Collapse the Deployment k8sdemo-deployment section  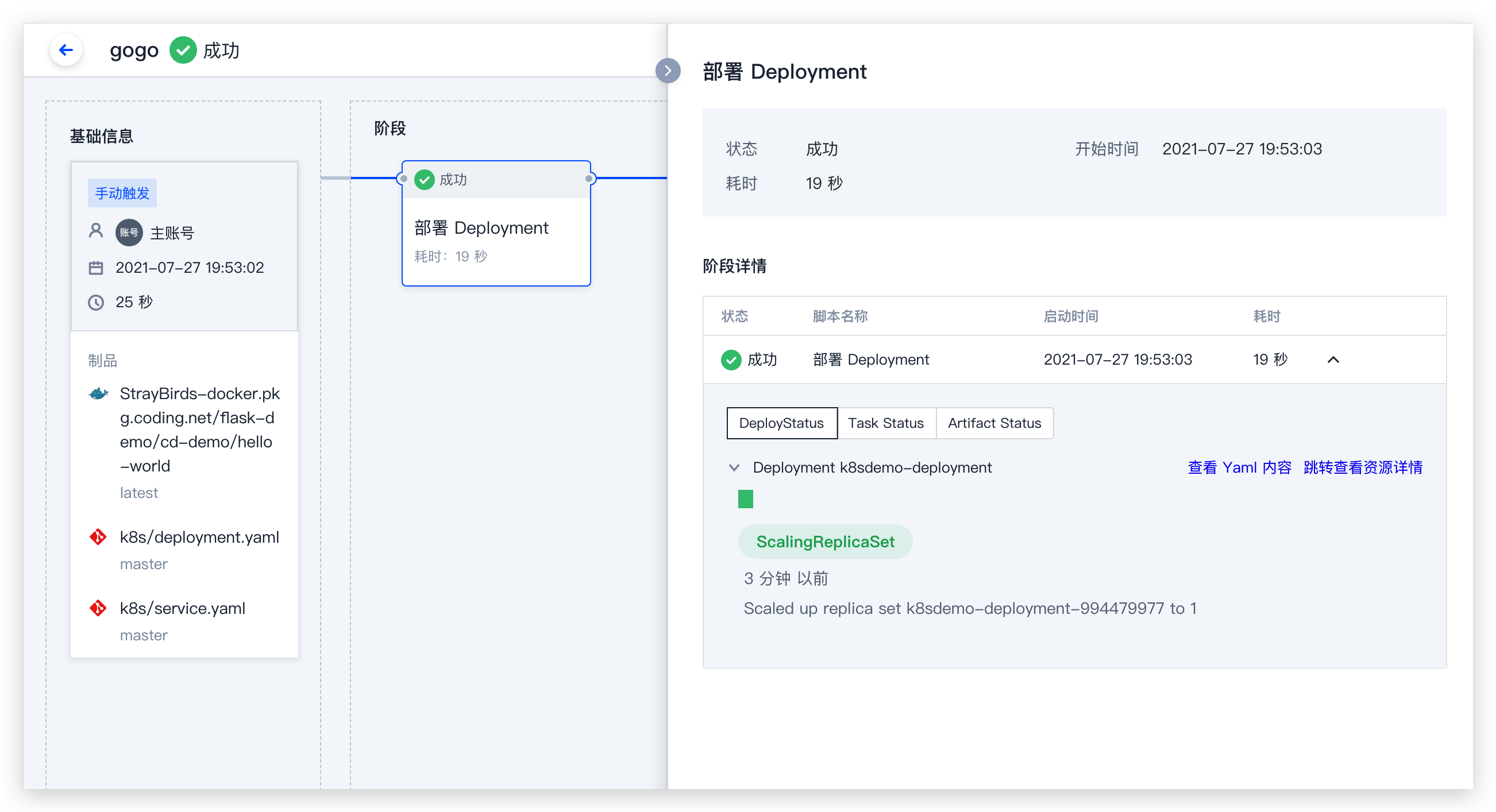click(734, 467)
